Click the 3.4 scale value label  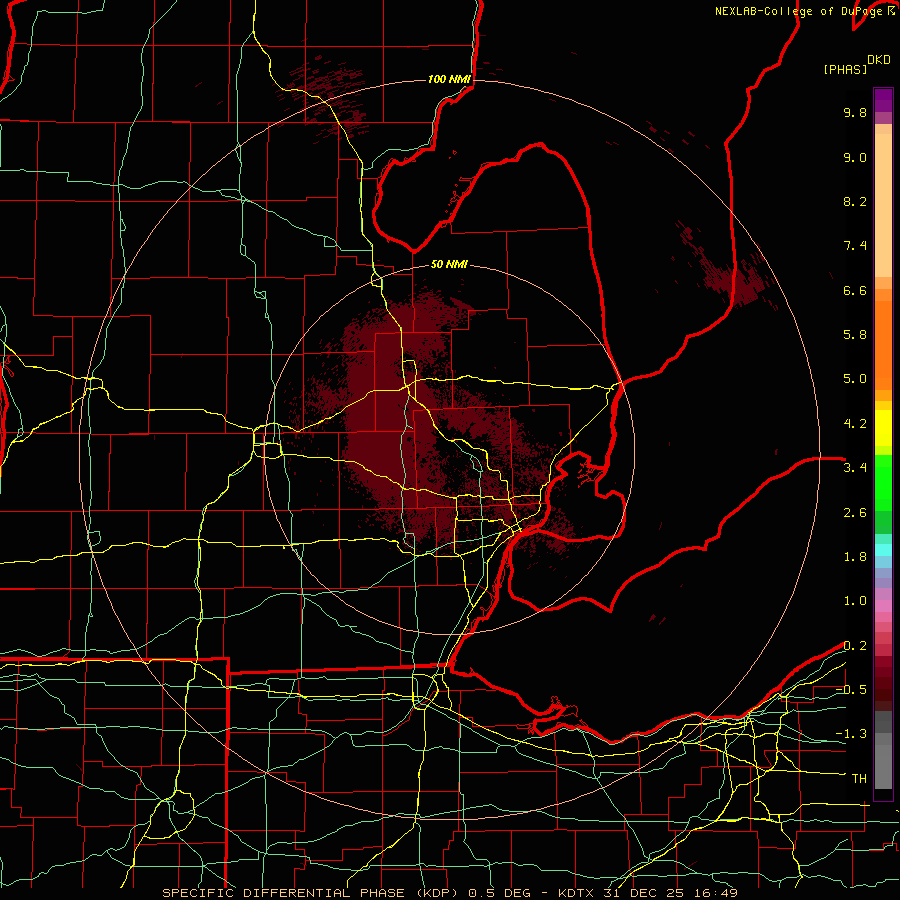tap(855, 468)
